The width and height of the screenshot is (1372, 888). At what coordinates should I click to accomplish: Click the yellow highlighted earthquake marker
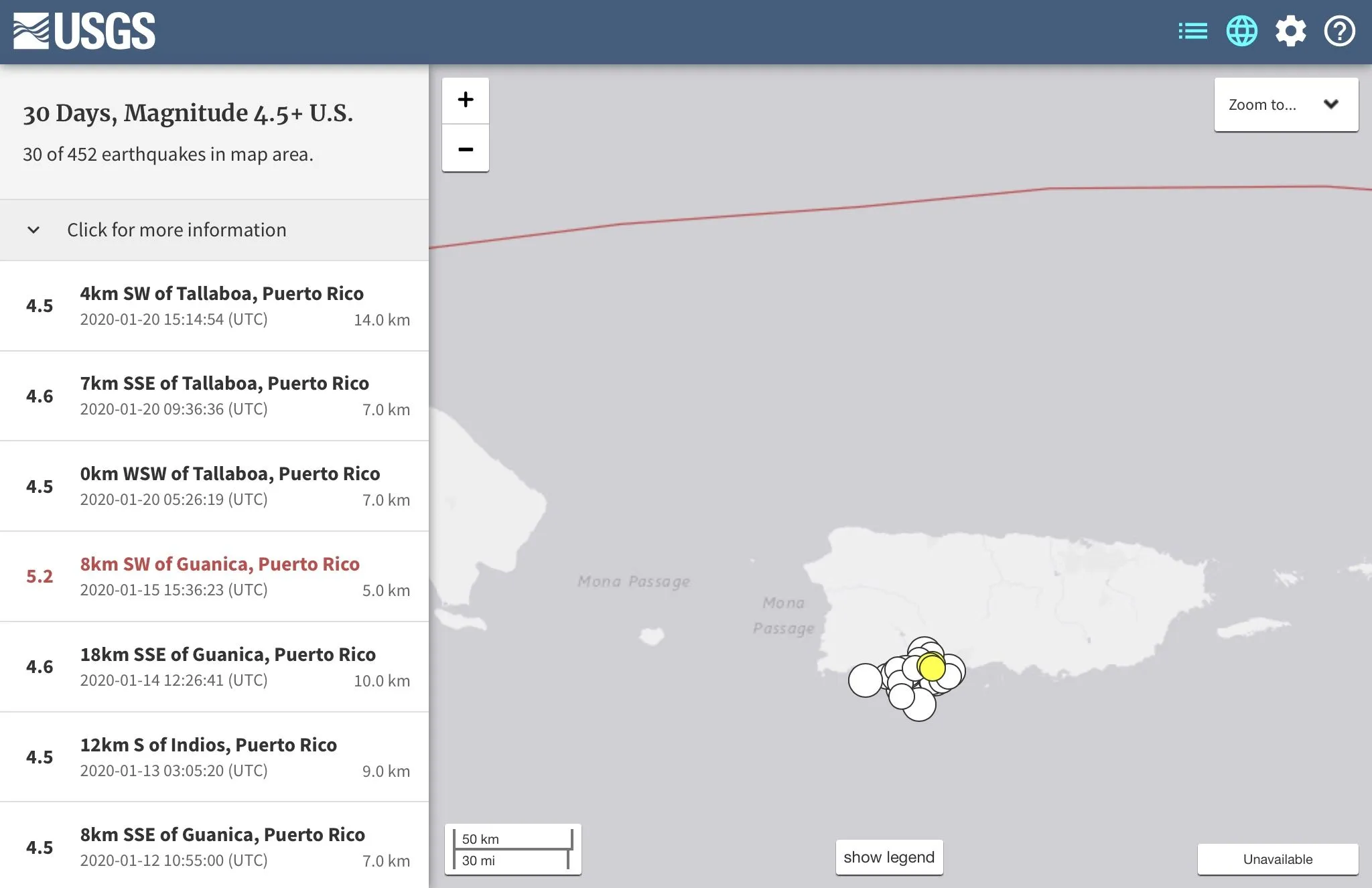coord(932,668)
